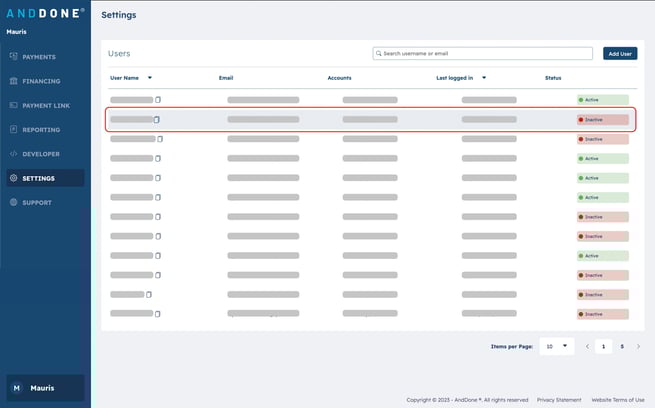The width and height of the screenshot is (655, 408).
Task: Open the Items per Page dropdown
Action: click(x=556, y=346)
